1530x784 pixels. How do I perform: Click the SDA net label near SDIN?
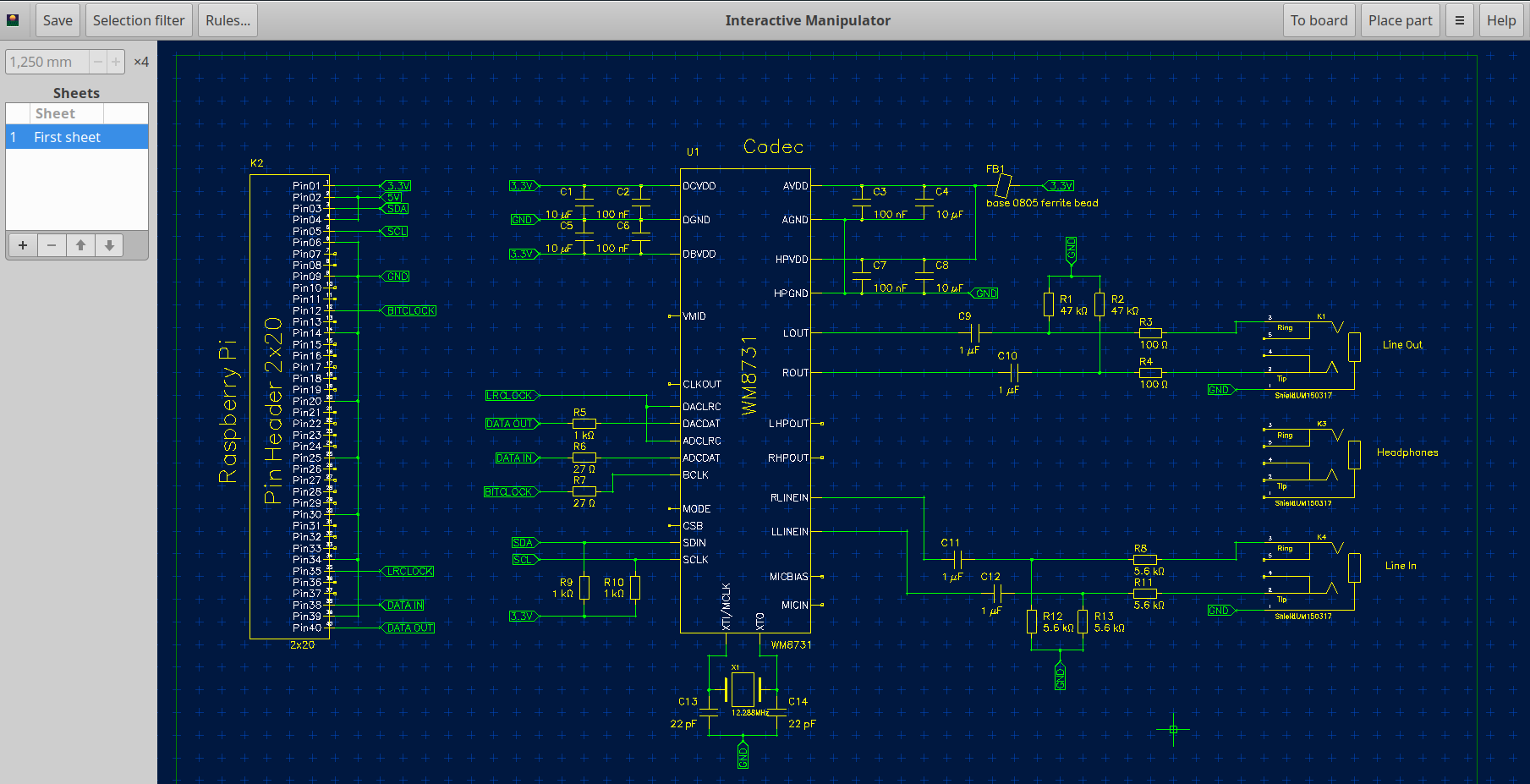pos(525,542)
